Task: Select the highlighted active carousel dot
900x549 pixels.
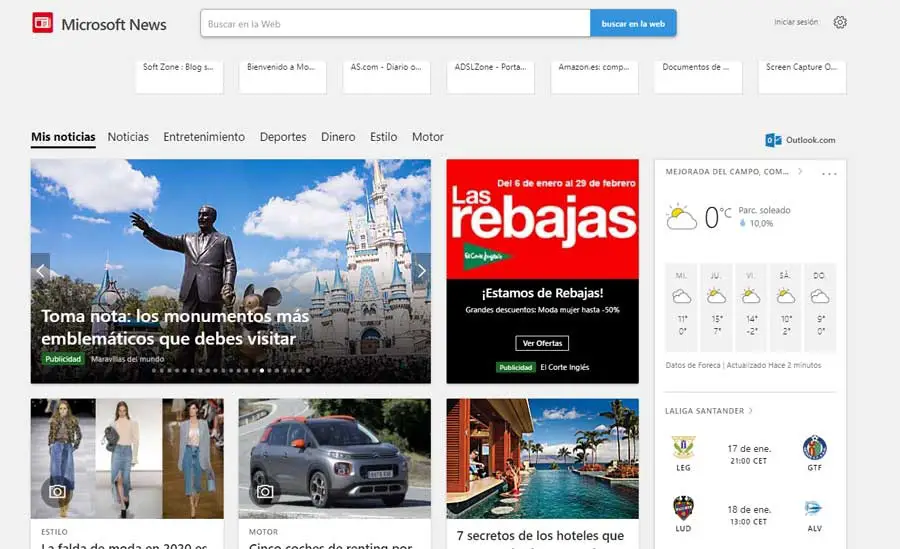Action: (x=262, y=370)
